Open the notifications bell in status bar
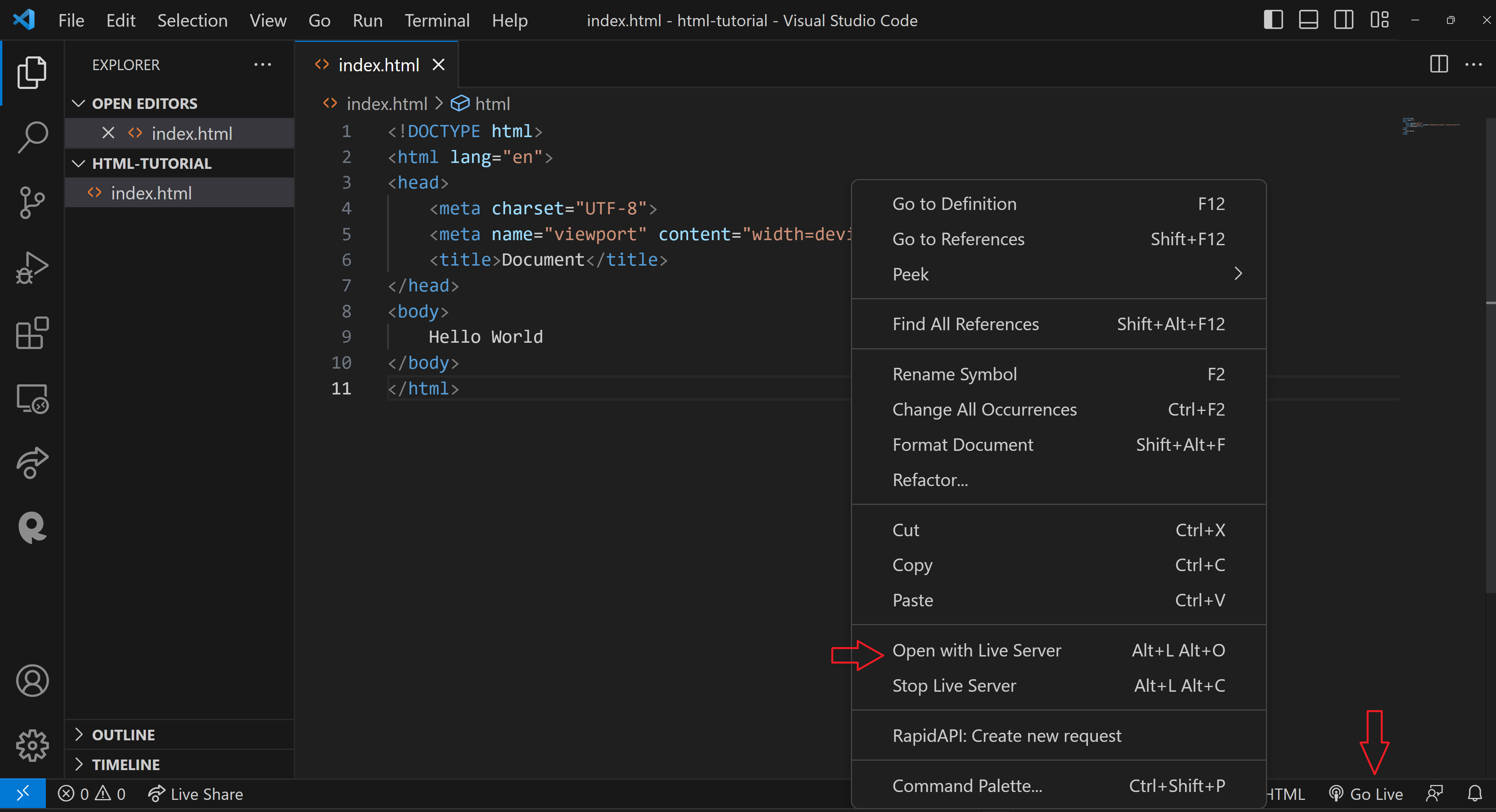The image size is (1496, 812). coord(1475,794)
